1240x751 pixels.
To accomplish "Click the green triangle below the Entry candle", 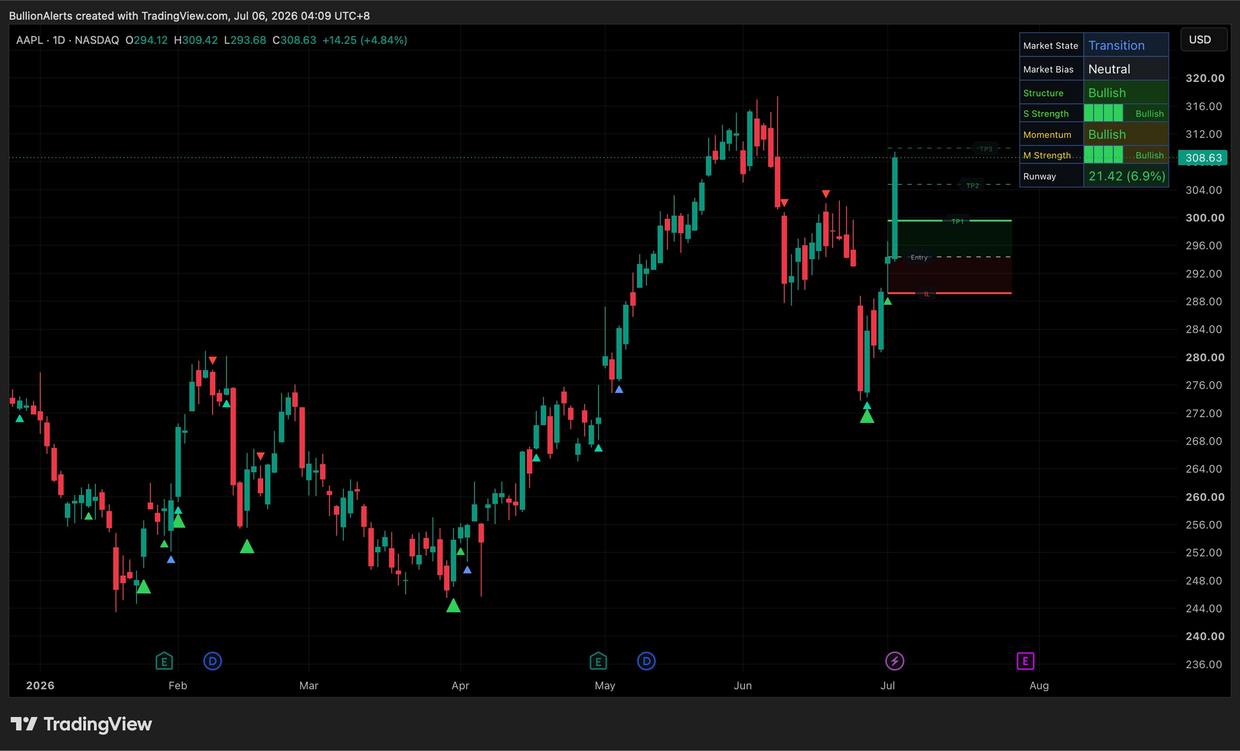I will 887,300.
